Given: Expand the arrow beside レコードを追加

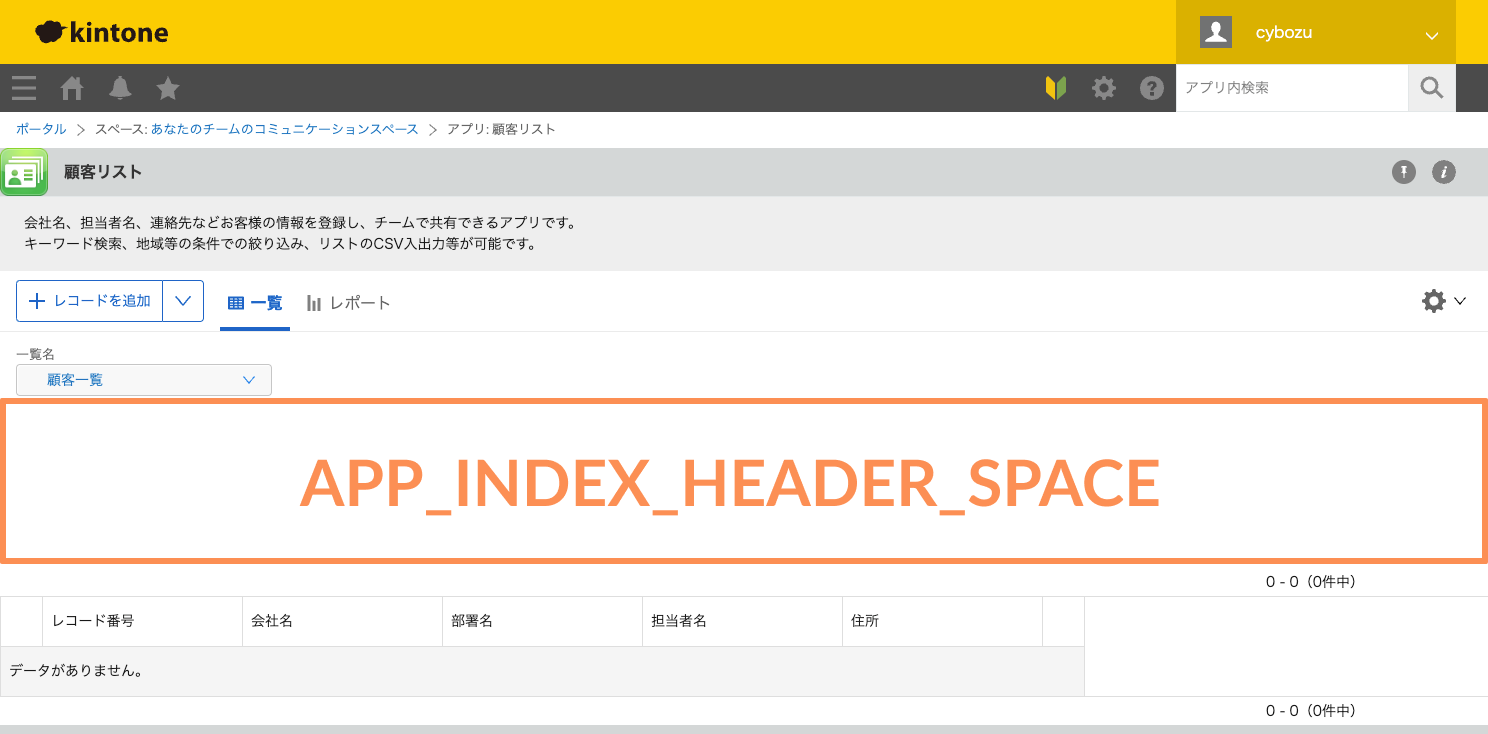Looking at the screenshot, I should click(x=183, y=301).
